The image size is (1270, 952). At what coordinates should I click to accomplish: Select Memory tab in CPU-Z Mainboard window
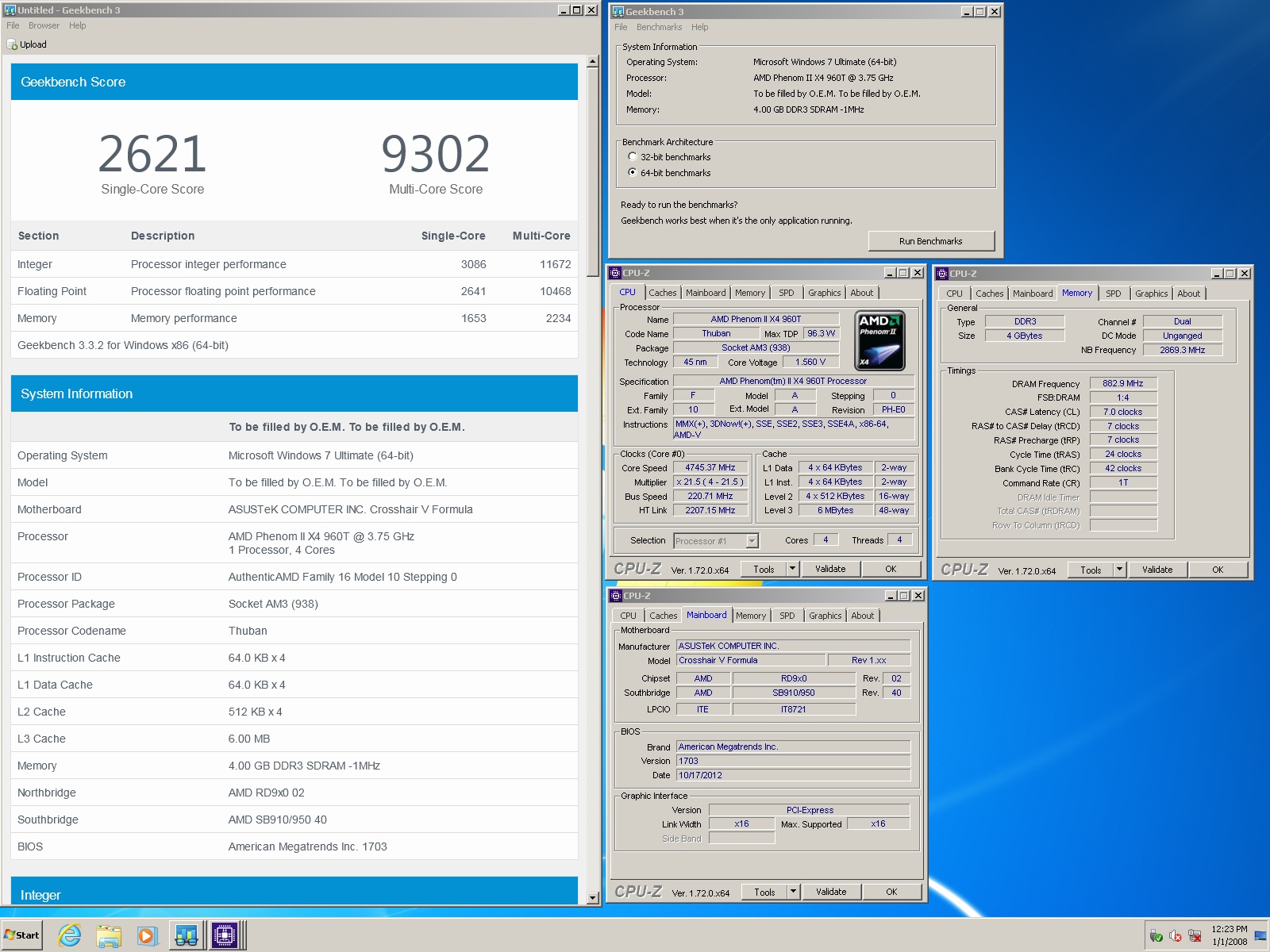pyautogui.click(x=751, y=616)
